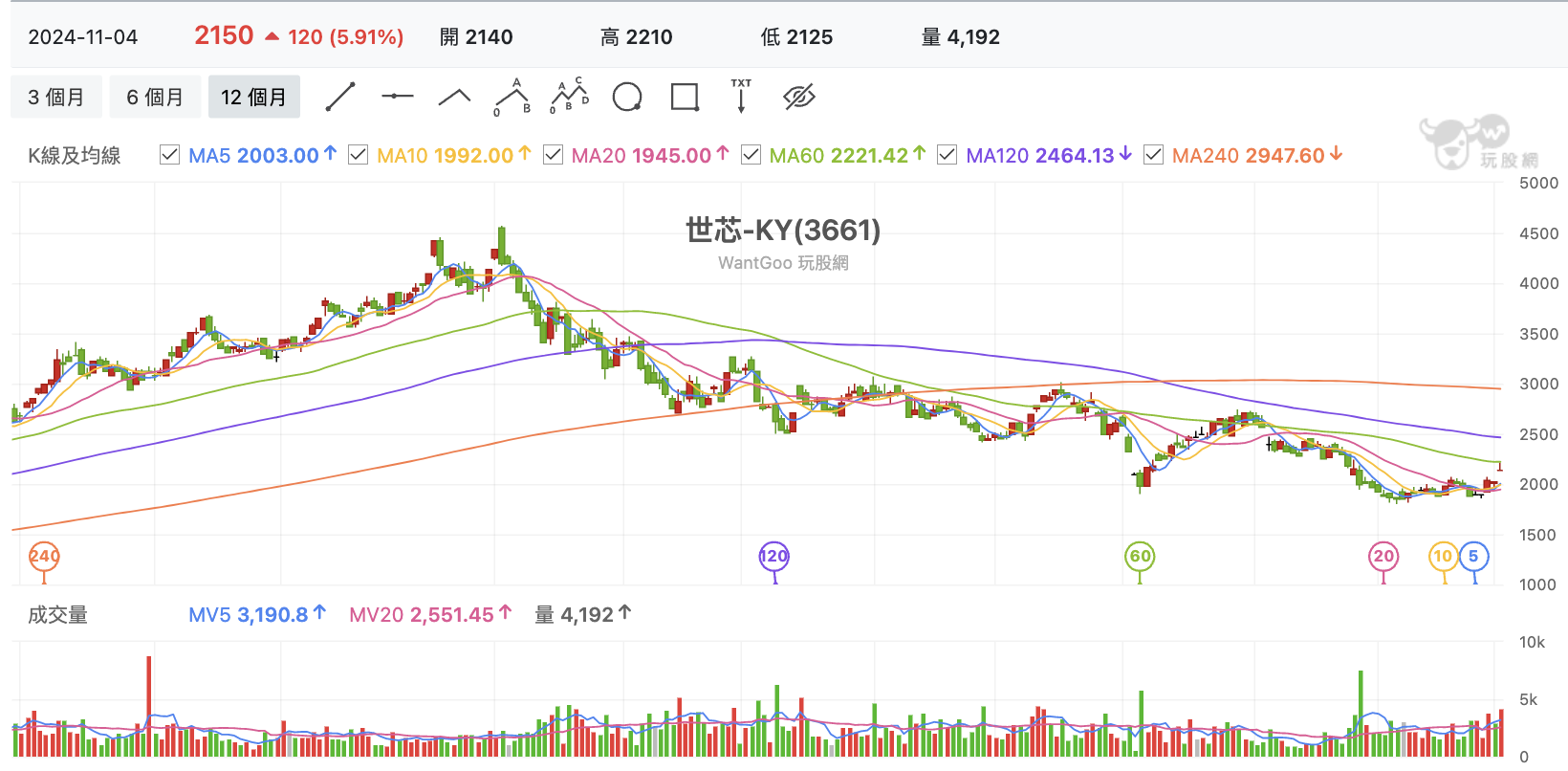Click the closing price 2150

click(224, 35)
